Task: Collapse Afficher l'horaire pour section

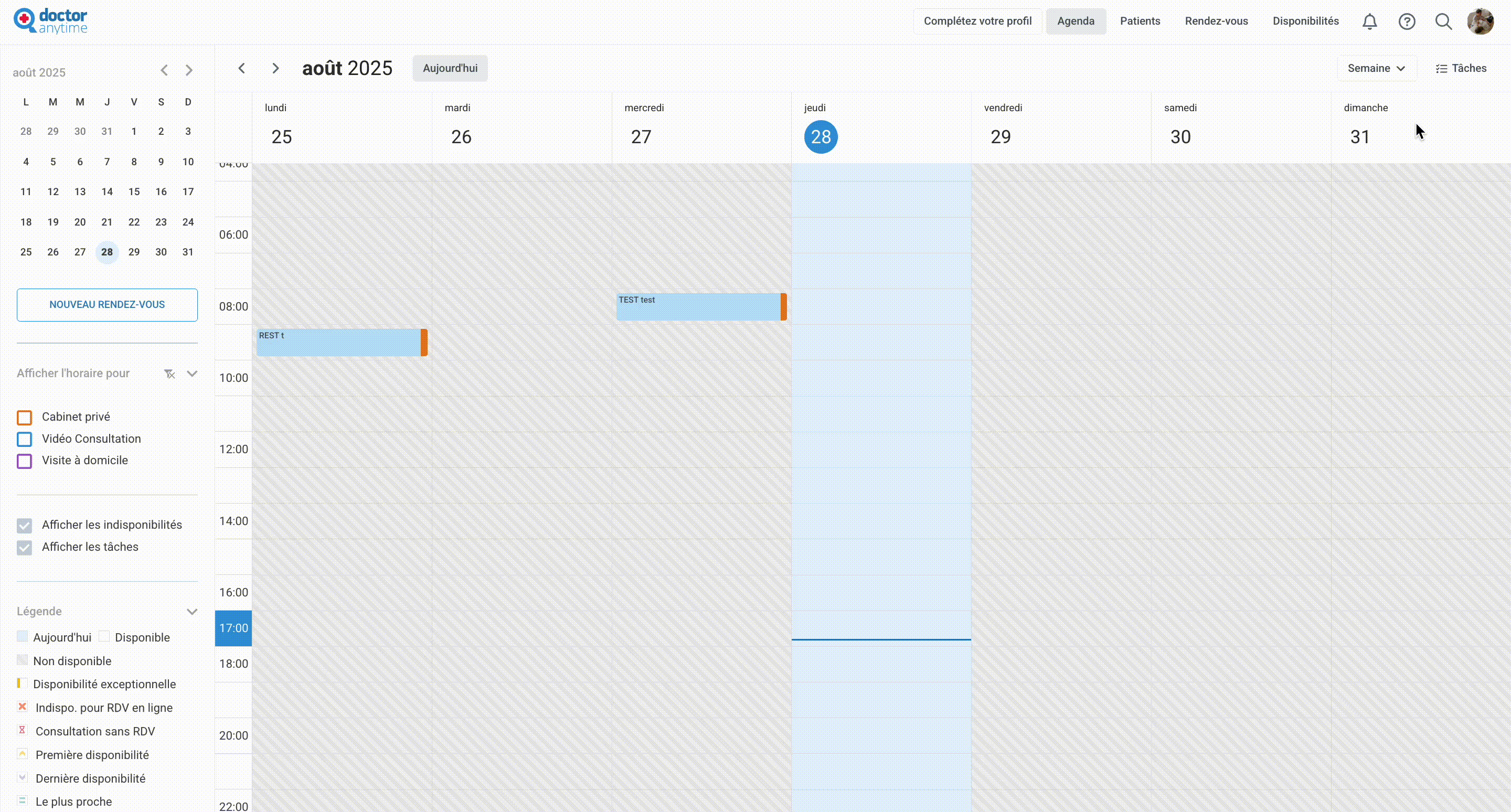Action: [192, 374]
